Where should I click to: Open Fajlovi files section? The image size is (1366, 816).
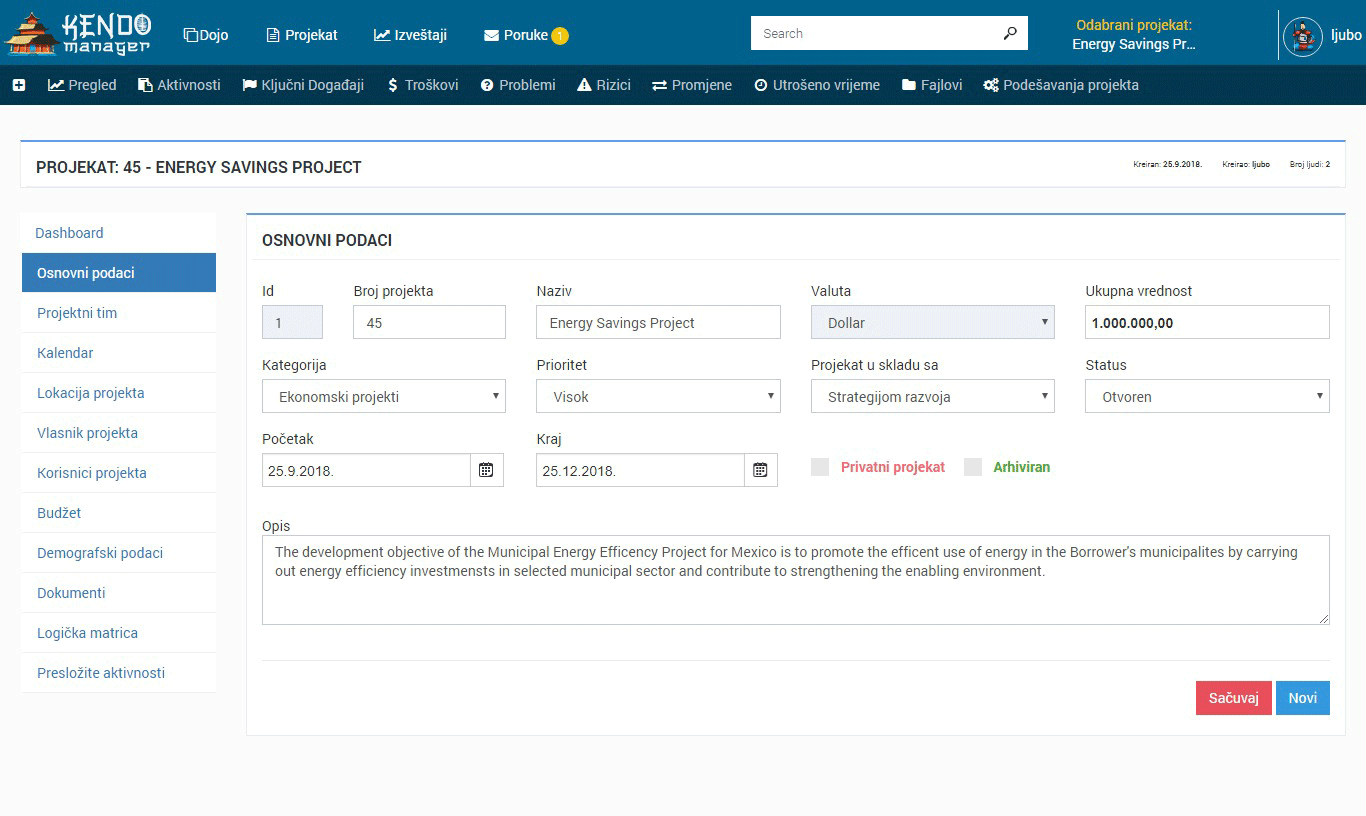(x=932, y=85)
